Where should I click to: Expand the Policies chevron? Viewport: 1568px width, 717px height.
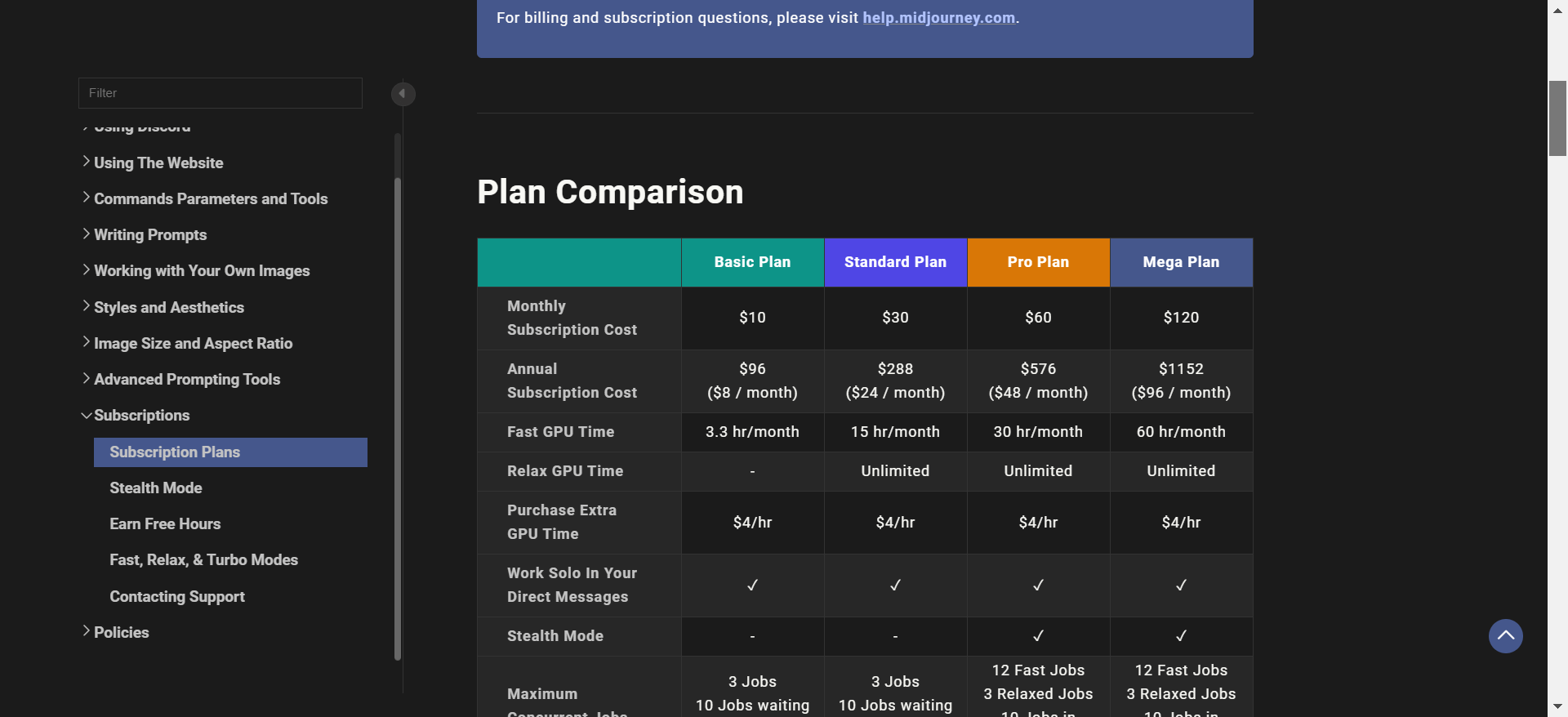click(87, 631)
